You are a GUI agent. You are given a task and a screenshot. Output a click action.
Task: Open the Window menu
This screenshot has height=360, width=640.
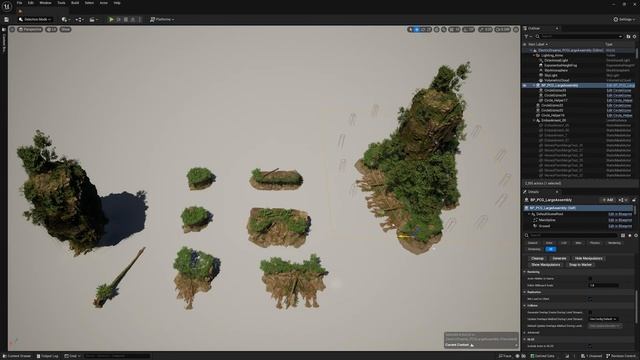(45, 3)
